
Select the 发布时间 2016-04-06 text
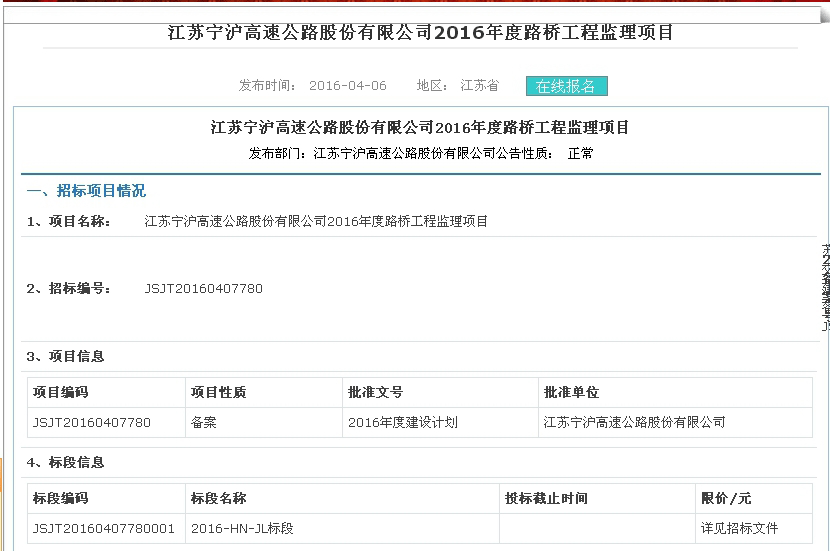312,85
